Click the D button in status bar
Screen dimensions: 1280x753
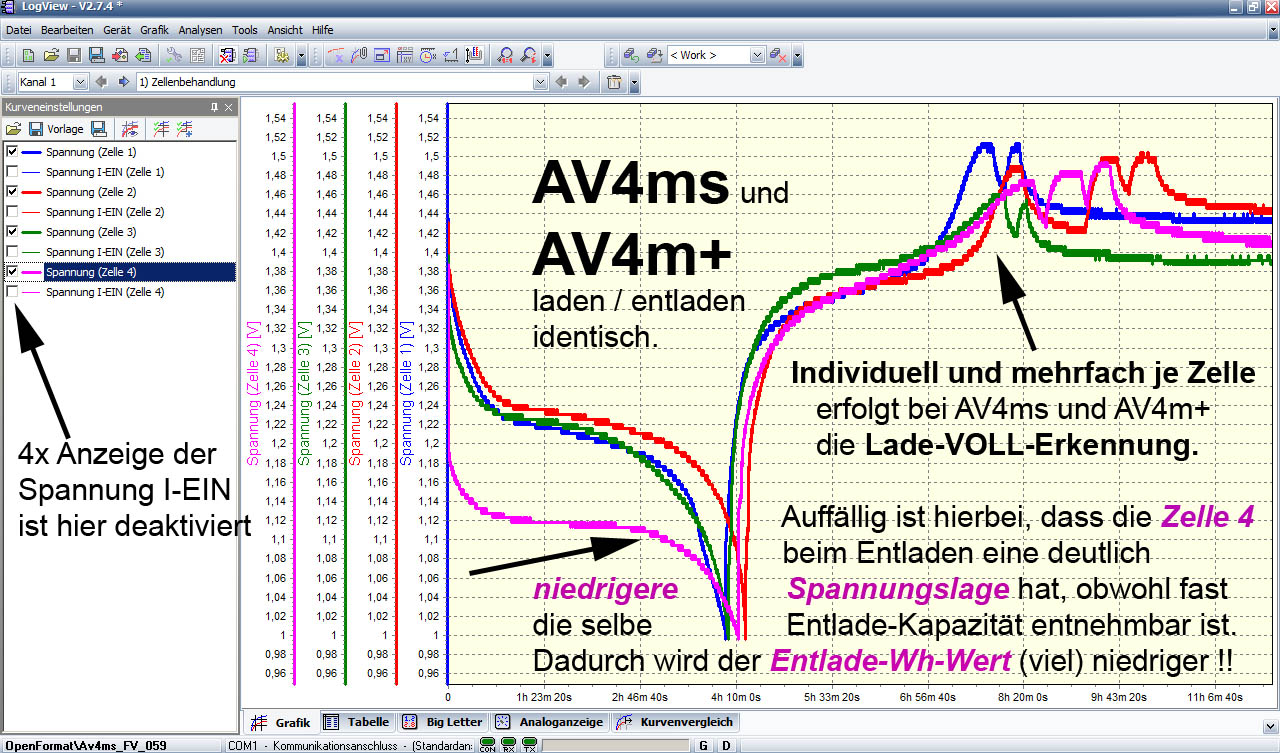(x=725, y=746)
